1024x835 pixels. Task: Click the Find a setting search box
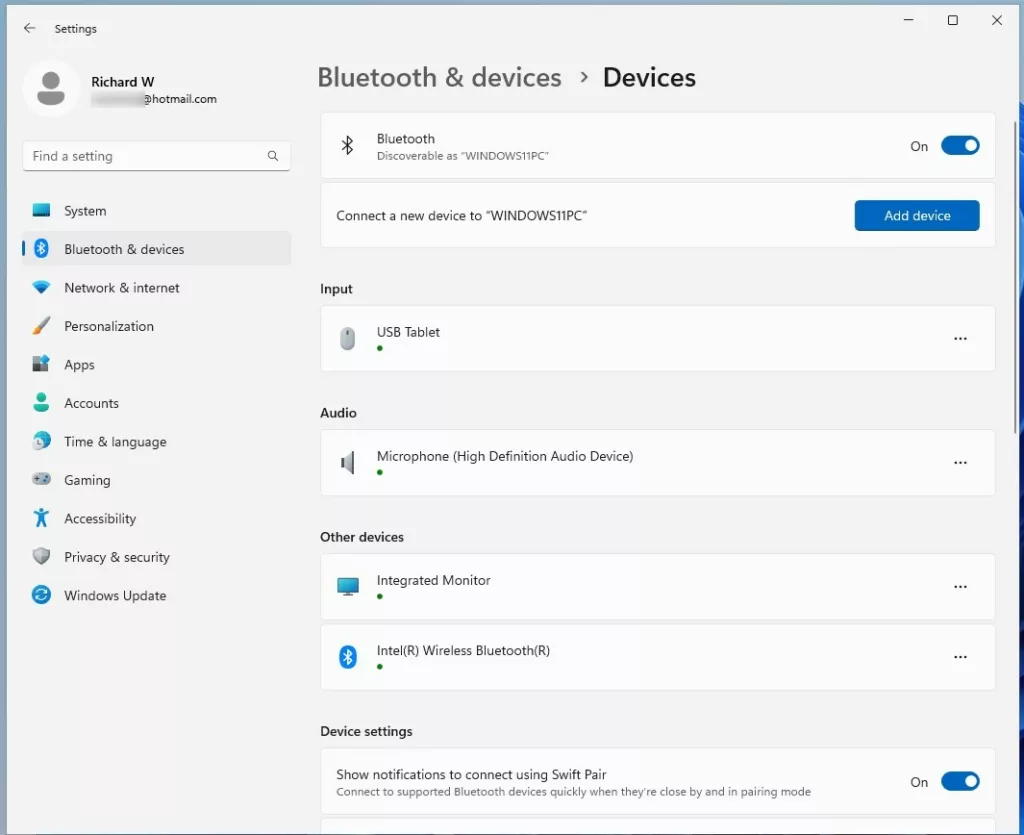pos(157,156)
